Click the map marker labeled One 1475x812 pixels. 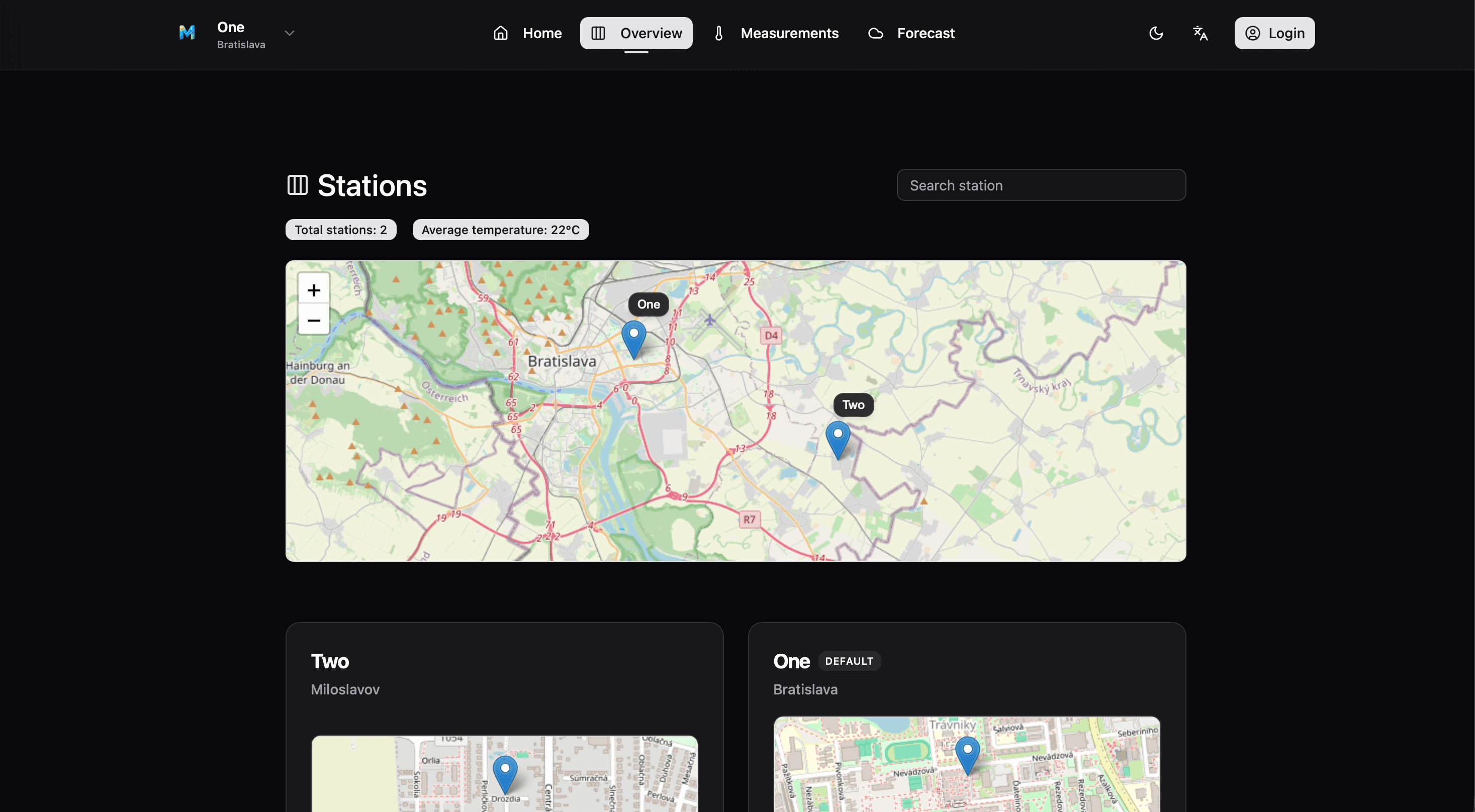pos(634,338)
